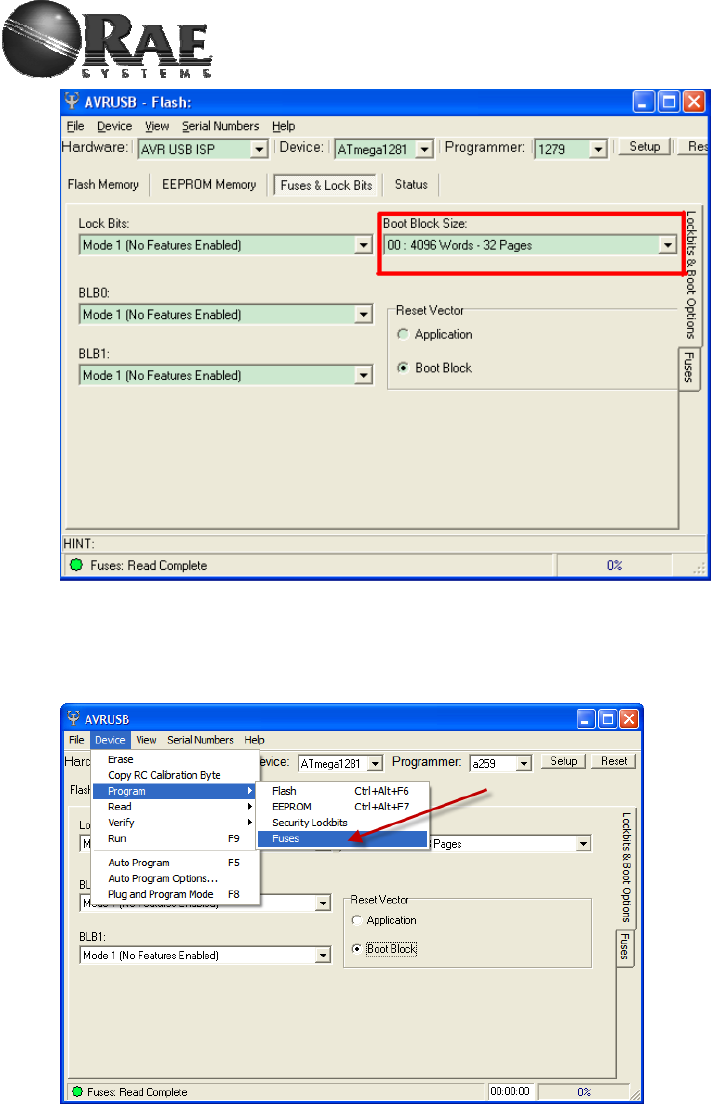
Task: Click Setup button in Flash window
Action: [x=644, y=146]
